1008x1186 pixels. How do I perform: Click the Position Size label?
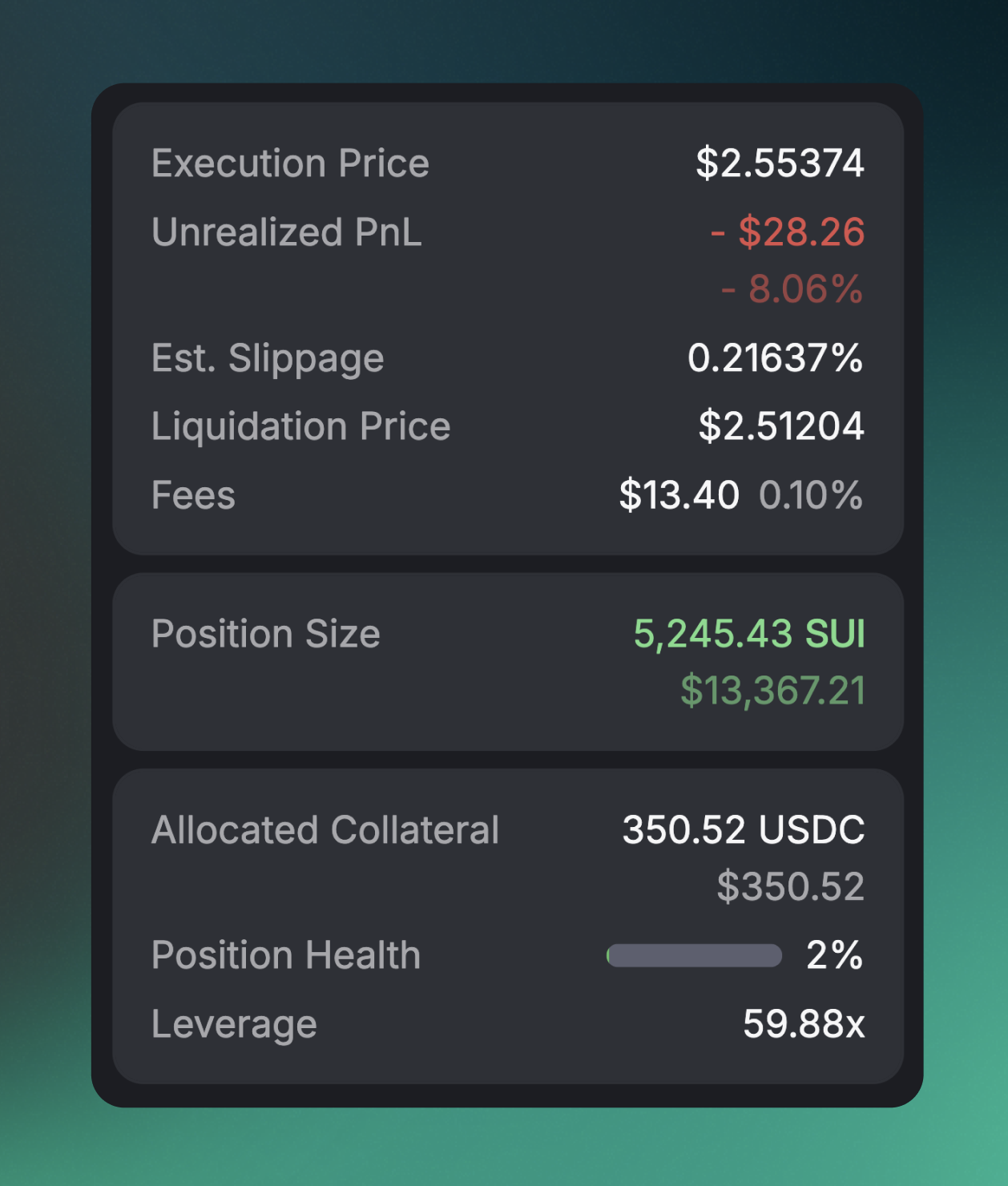click(x=265, y=634)
